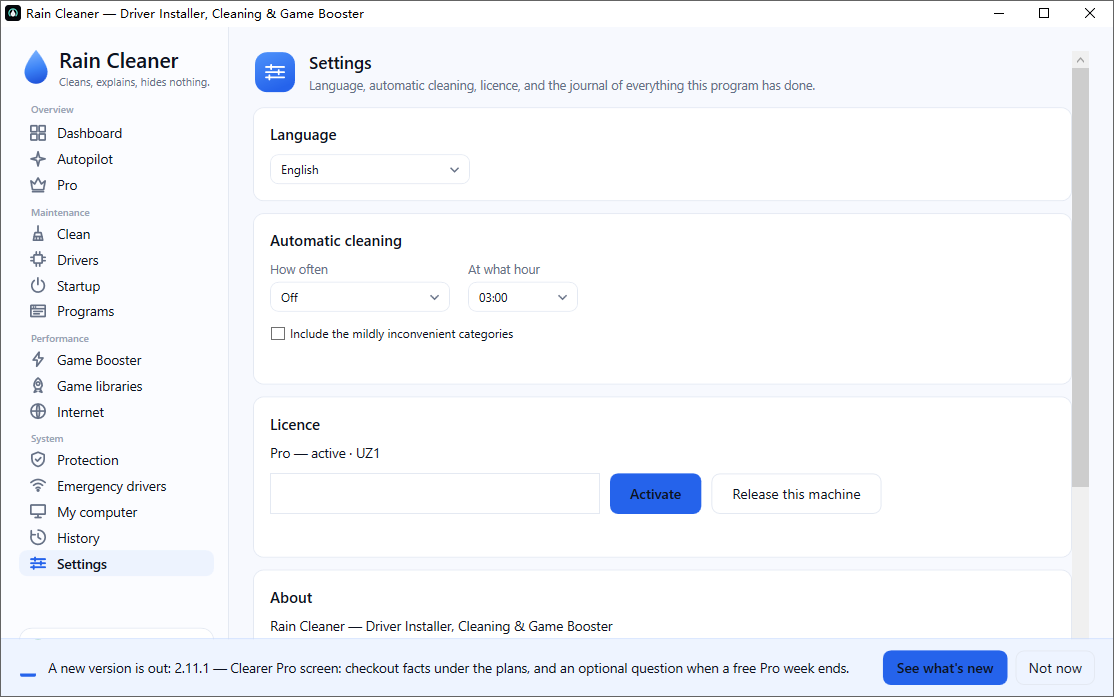Click See what's new button
This screenshot has height=697, width=1114.
[944, 668]
